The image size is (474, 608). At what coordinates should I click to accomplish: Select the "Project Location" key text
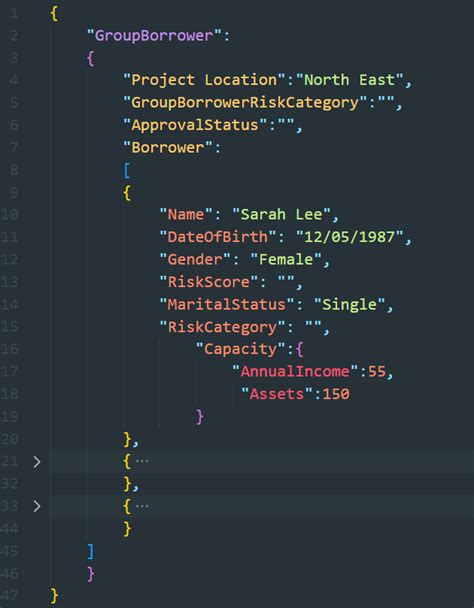[x=204, y=80]
